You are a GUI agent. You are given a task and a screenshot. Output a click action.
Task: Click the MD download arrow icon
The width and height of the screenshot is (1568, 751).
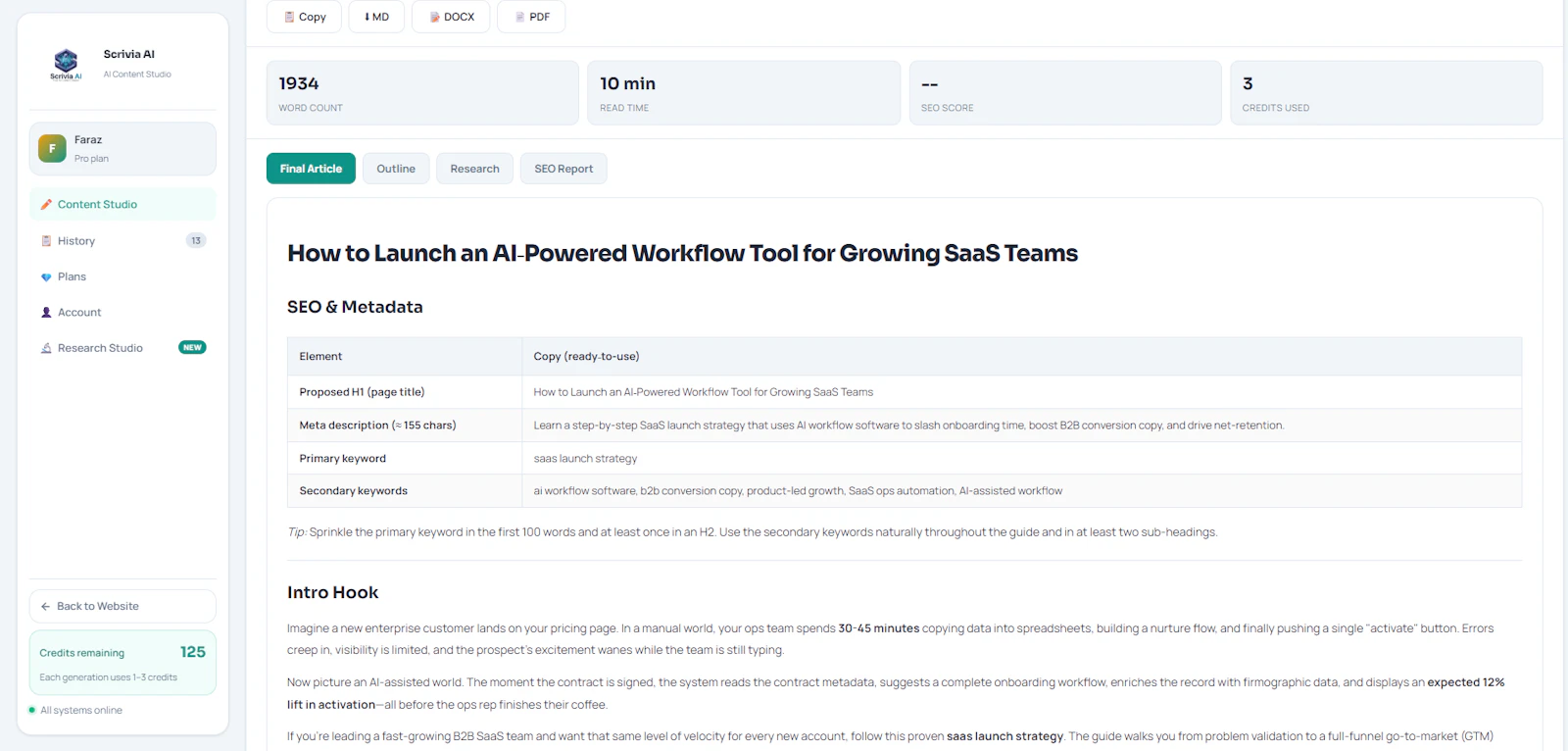[x=367, y=17]
